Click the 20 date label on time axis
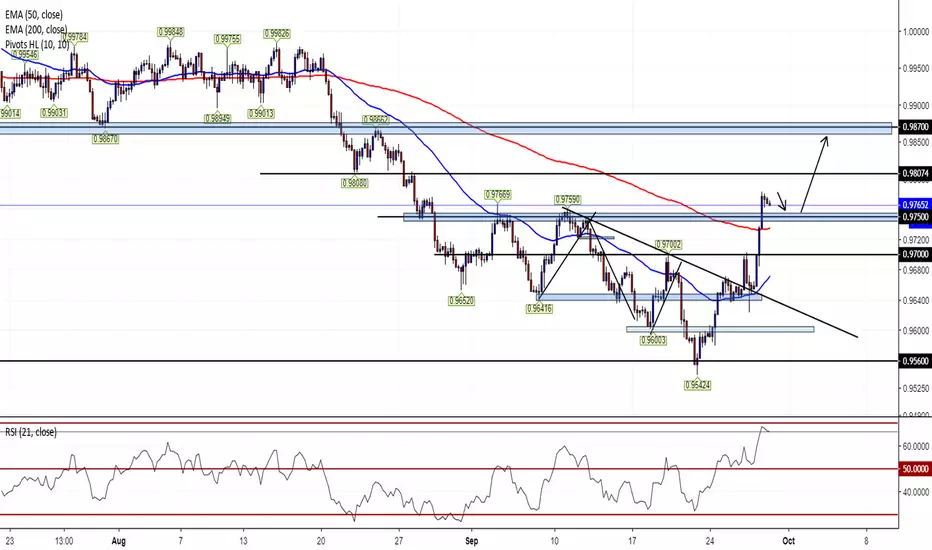This screenshot has height=550, width=932. (x=321, y=541)
